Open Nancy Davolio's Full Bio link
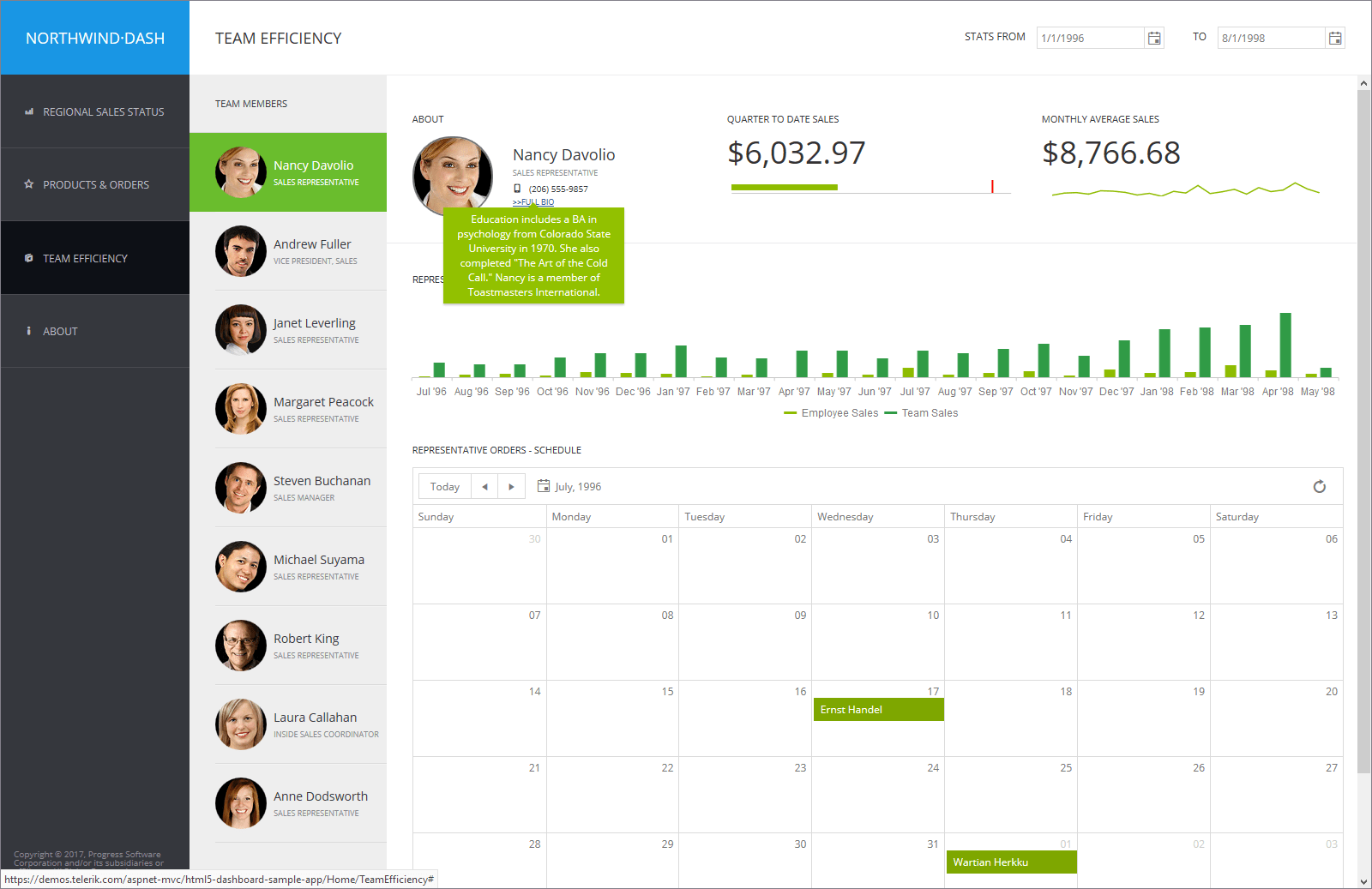 (533, 202)
